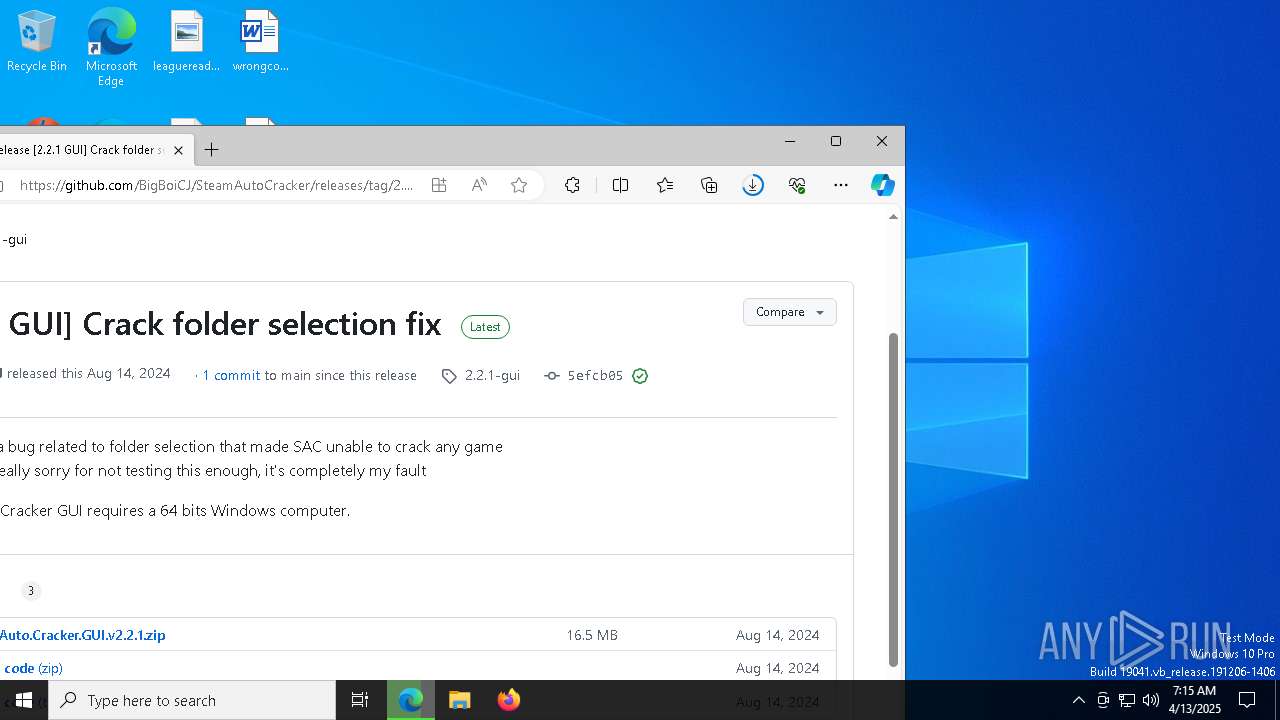Image resolution: width=1280 pixels, height=720 pixels.
Task: Open Browser essentials heart icon
Action: click(x=797, y=185)
